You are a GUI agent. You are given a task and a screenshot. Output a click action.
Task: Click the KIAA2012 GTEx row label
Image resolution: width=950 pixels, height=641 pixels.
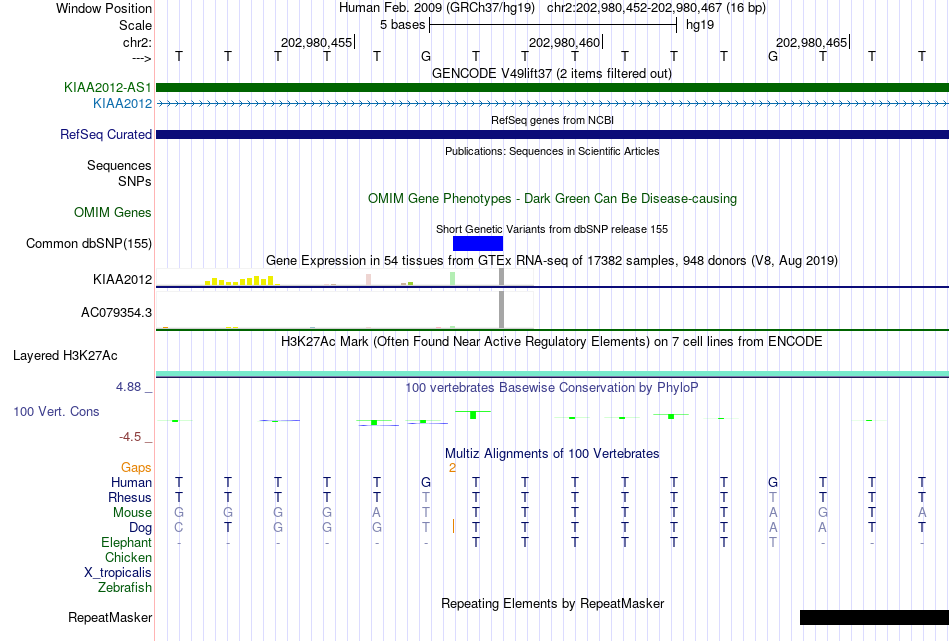click(122, 279)
